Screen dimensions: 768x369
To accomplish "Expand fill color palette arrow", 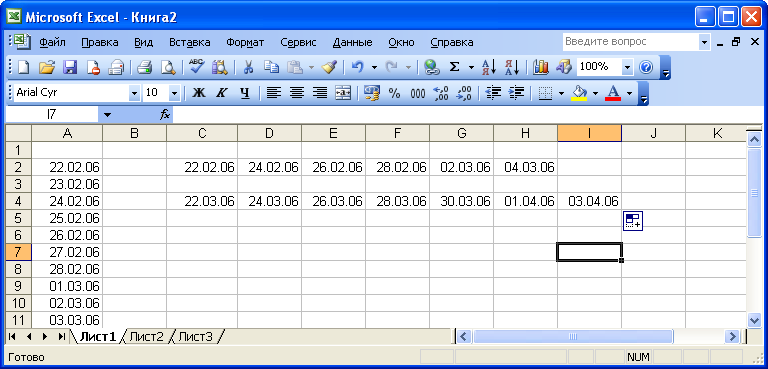I will coord(595,93).
